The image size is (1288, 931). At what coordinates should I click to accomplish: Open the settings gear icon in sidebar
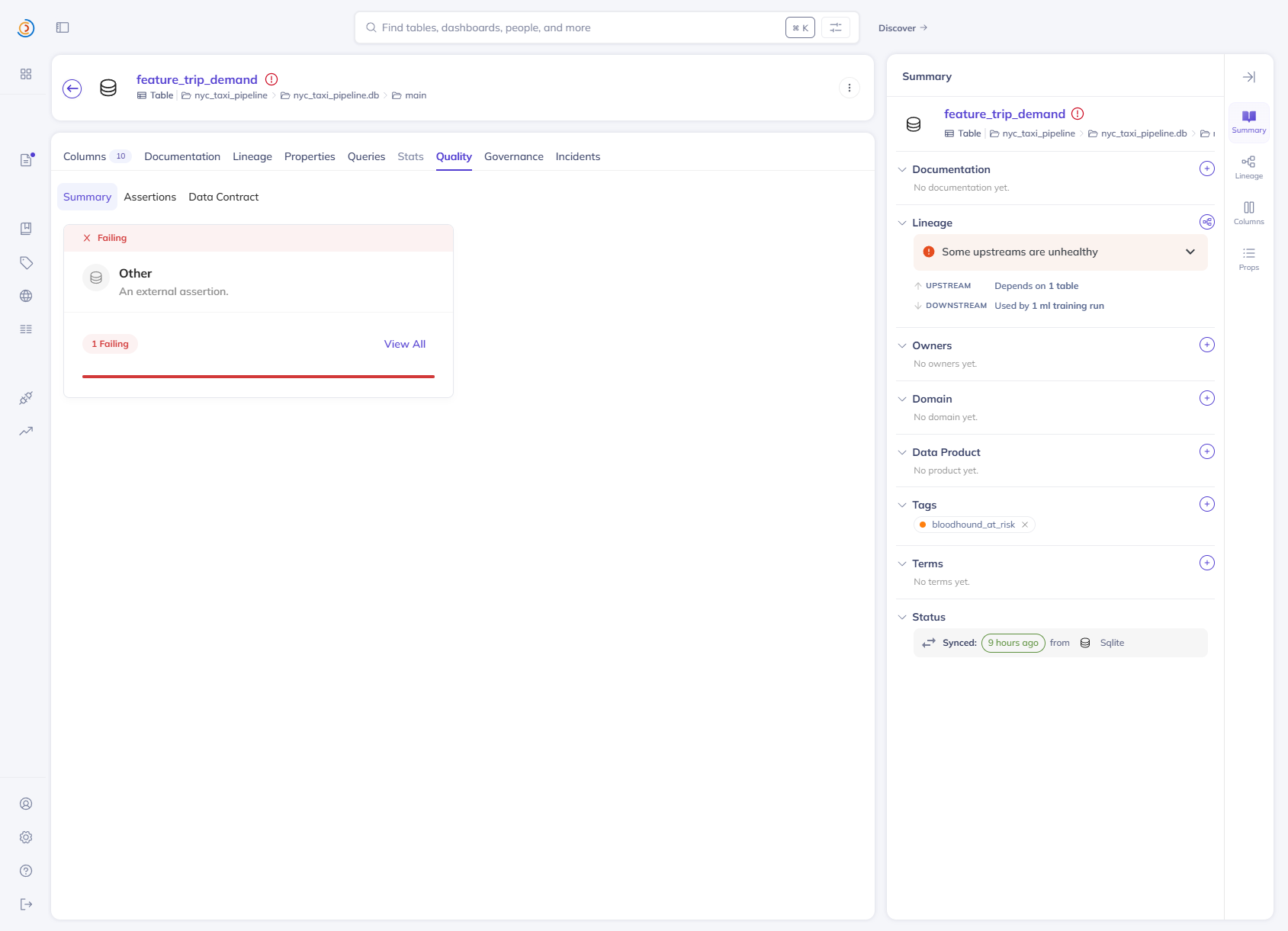pyautogui.click(x=26, y=837)
